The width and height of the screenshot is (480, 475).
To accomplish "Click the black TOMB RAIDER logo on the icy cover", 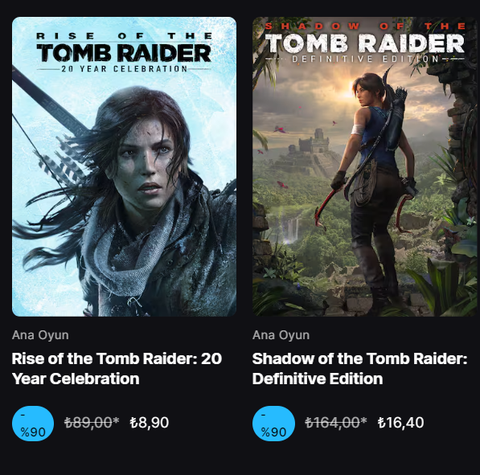I will (124, 53).
